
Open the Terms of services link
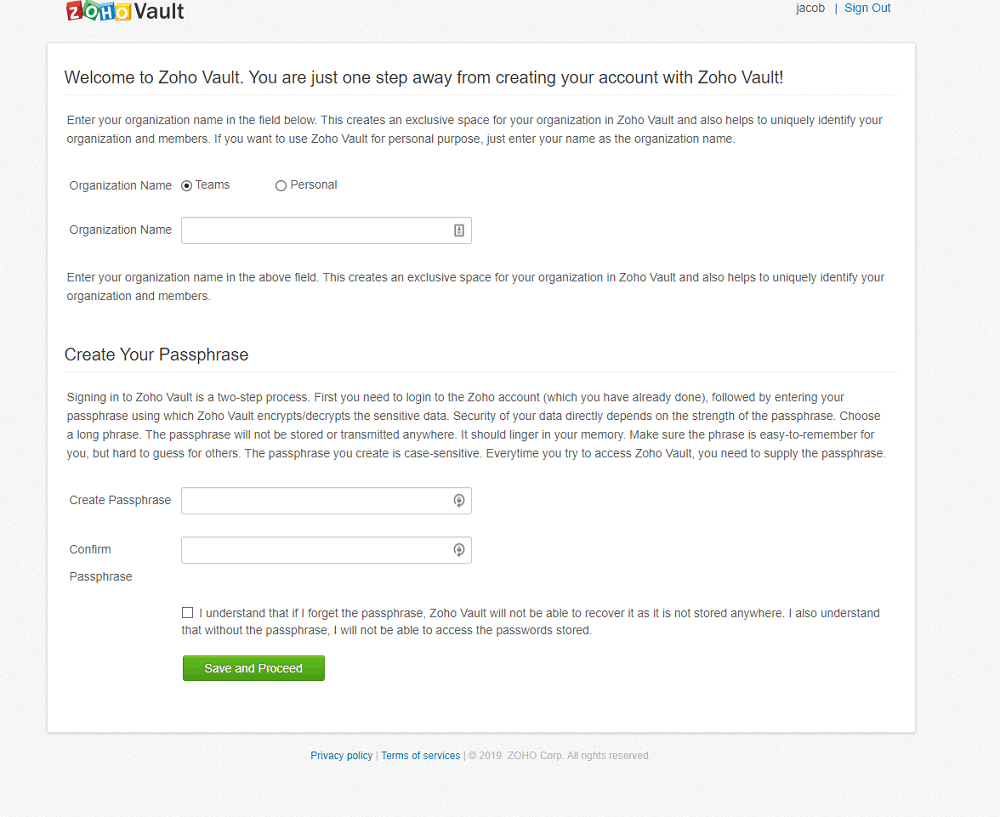[420, 755]
